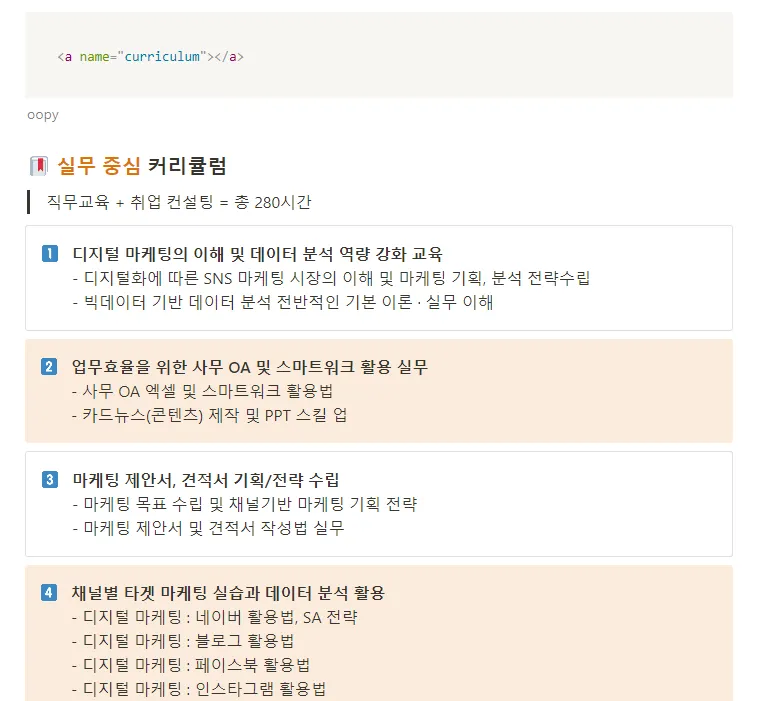Viewport: 757px width, 701px height.
Task: Click the 업무효율을 위한 사무 OA title
Action: click(x=250, y=367)
